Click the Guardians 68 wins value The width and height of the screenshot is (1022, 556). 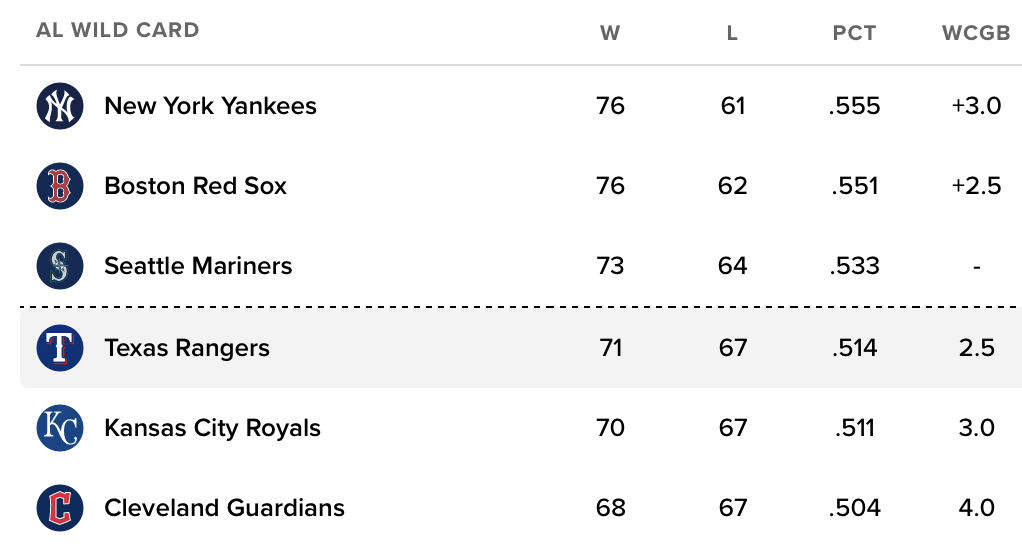[x=610, y=508]
